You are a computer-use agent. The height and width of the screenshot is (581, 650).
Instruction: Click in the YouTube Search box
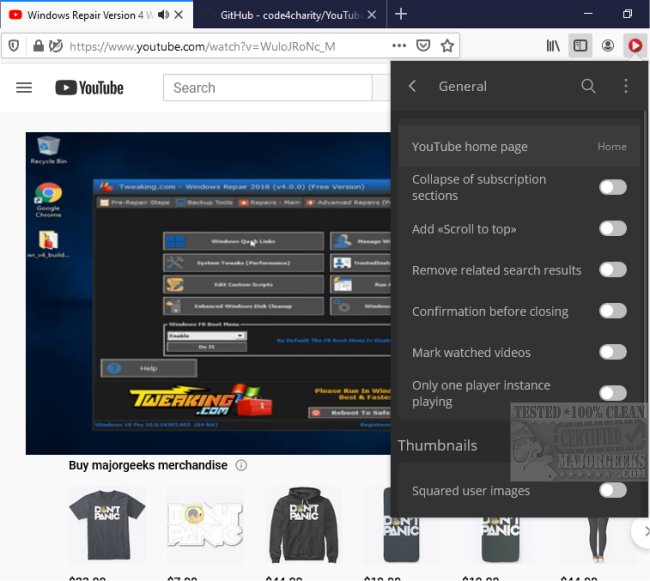click(x=268, y=87)
